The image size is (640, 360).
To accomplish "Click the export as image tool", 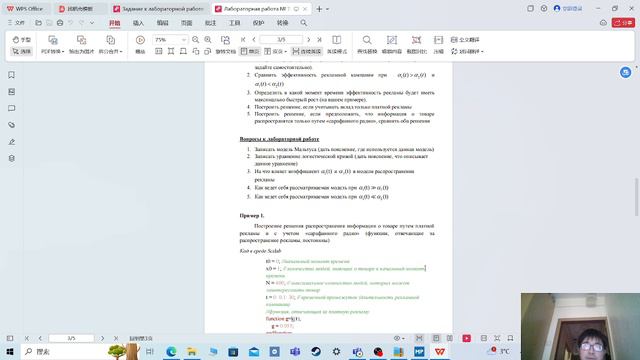I will point(81,44).
